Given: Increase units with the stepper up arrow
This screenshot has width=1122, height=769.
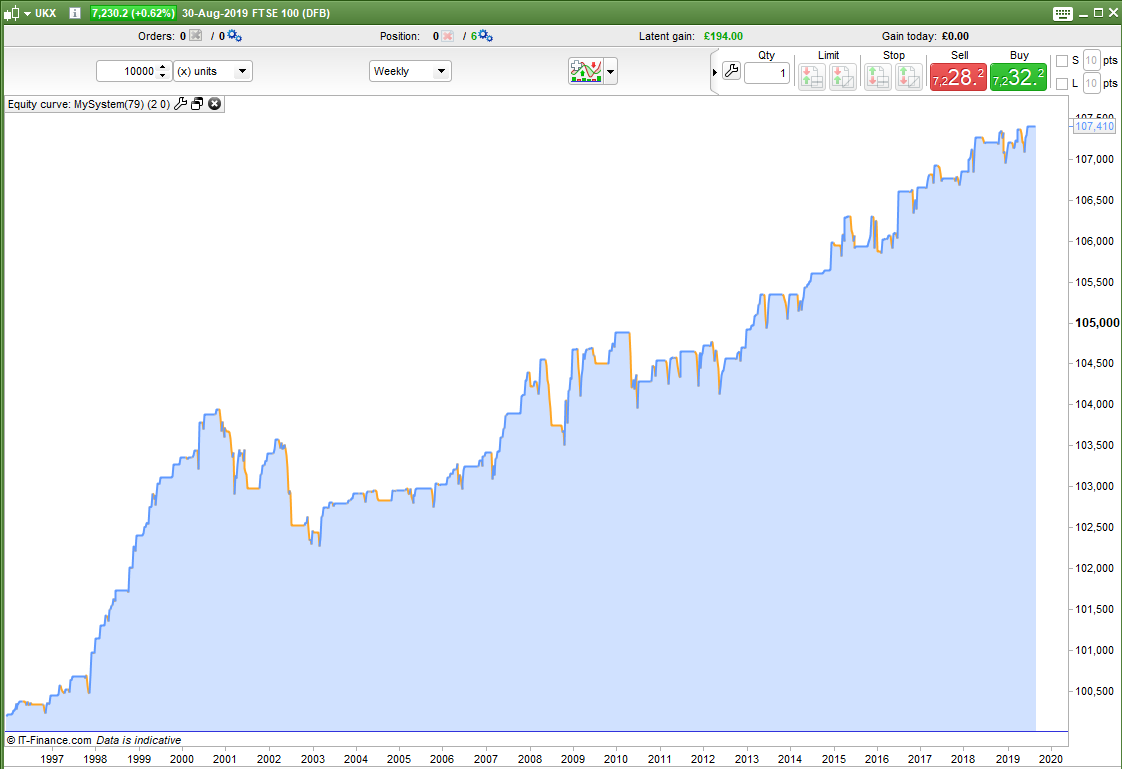Looking at the screenshot, I should tap(163, 67).
